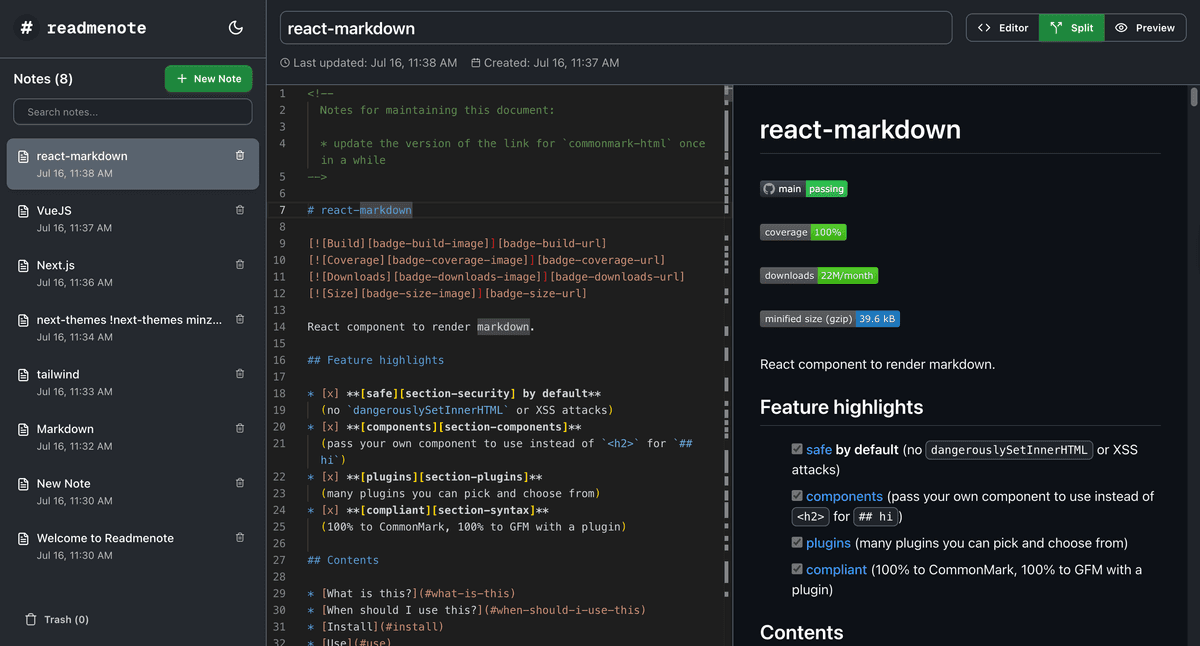Open the tailwind note
The image size is (1200, 646).
133,382
